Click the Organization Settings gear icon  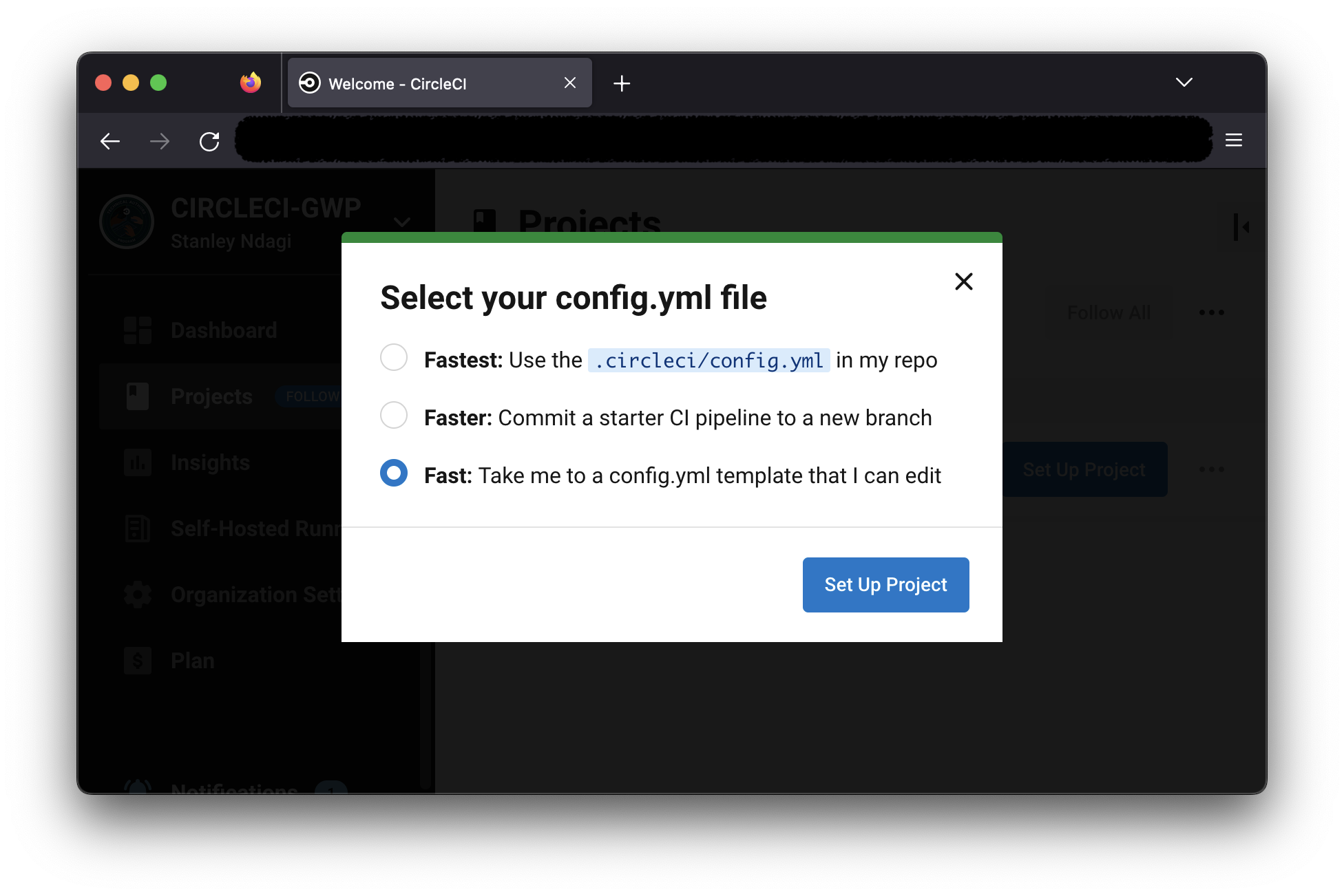coord(138,595)
